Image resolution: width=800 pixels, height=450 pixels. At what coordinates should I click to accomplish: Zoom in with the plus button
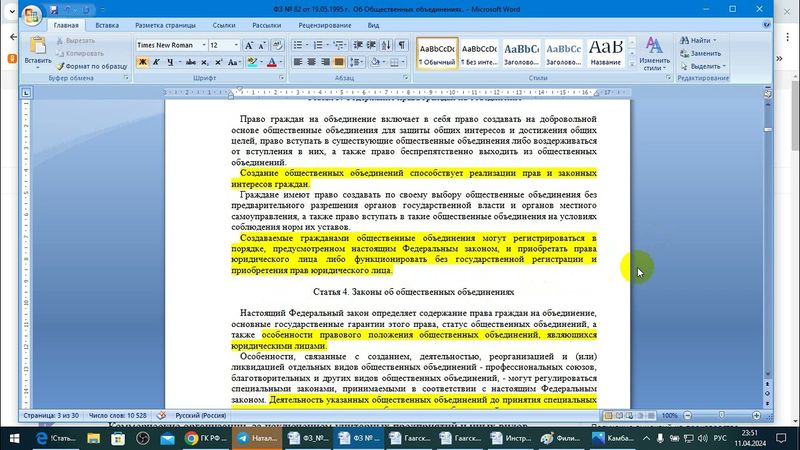[756, 415]
